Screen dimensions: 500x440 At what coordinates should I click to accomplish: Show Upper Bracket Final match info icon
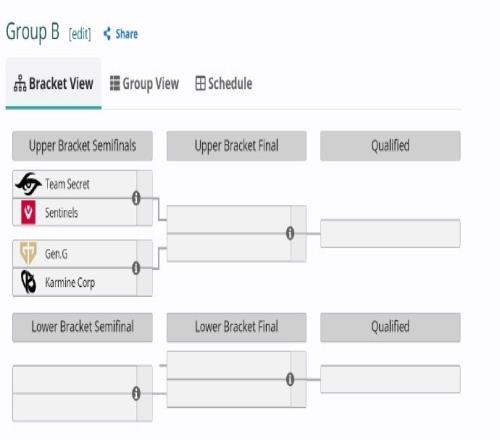coord(290,233)
